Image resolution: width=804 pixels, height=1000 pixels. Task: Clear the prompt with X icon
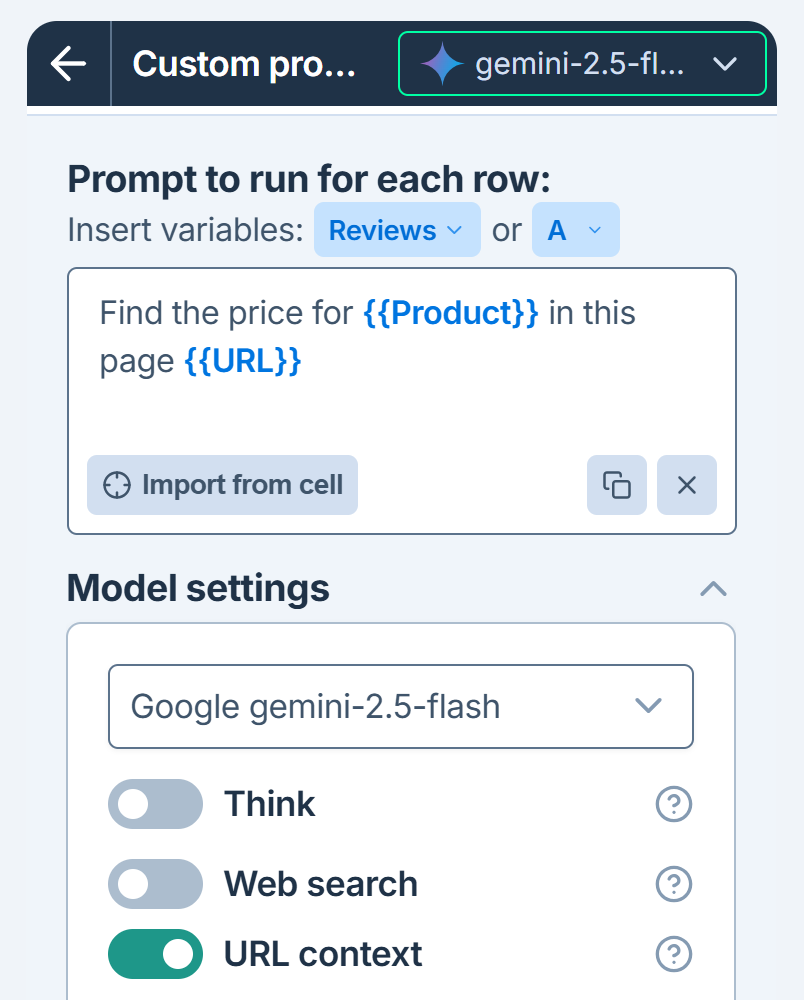(x=686, y=485)
